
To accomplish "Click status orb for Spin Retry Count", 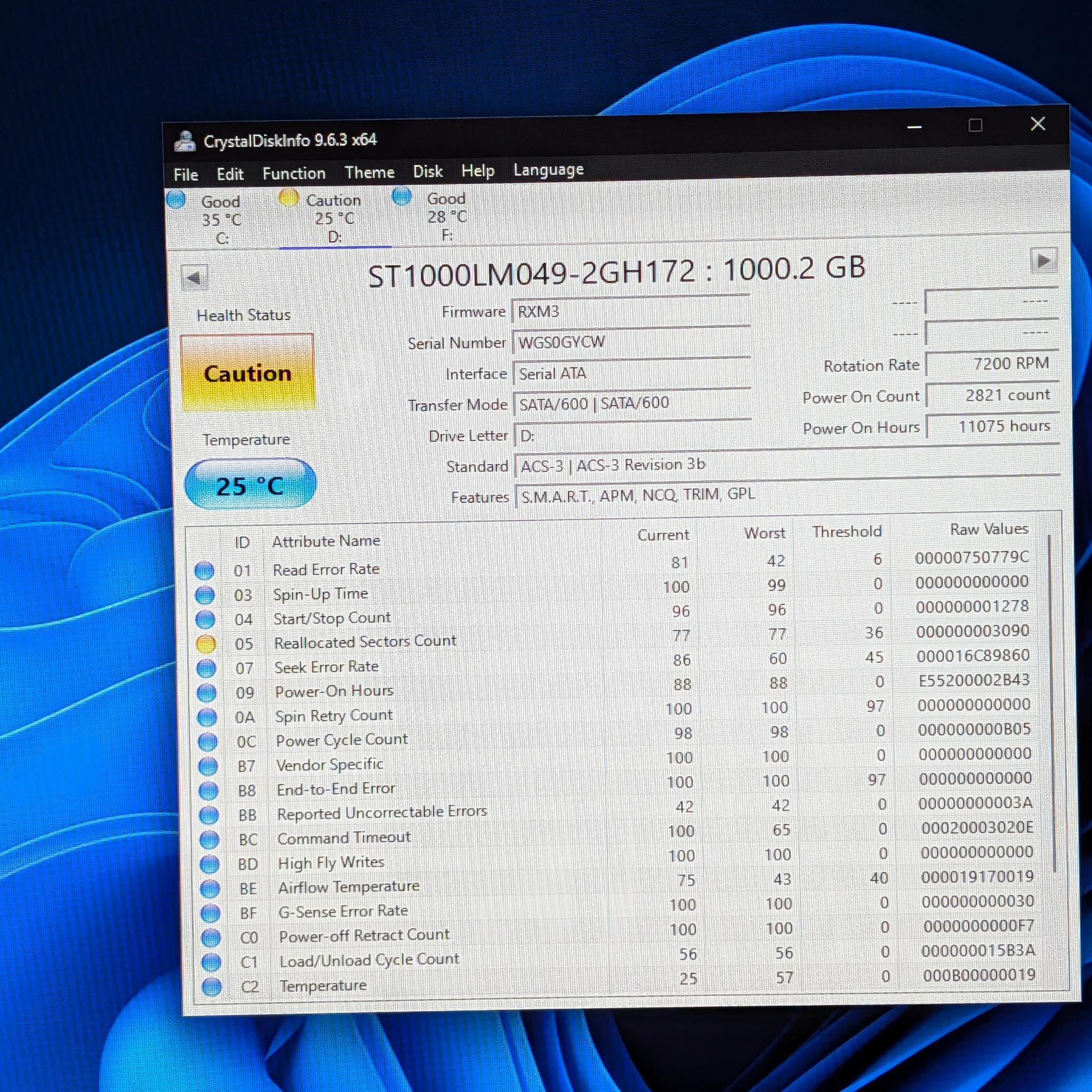I will click(207, 717).
